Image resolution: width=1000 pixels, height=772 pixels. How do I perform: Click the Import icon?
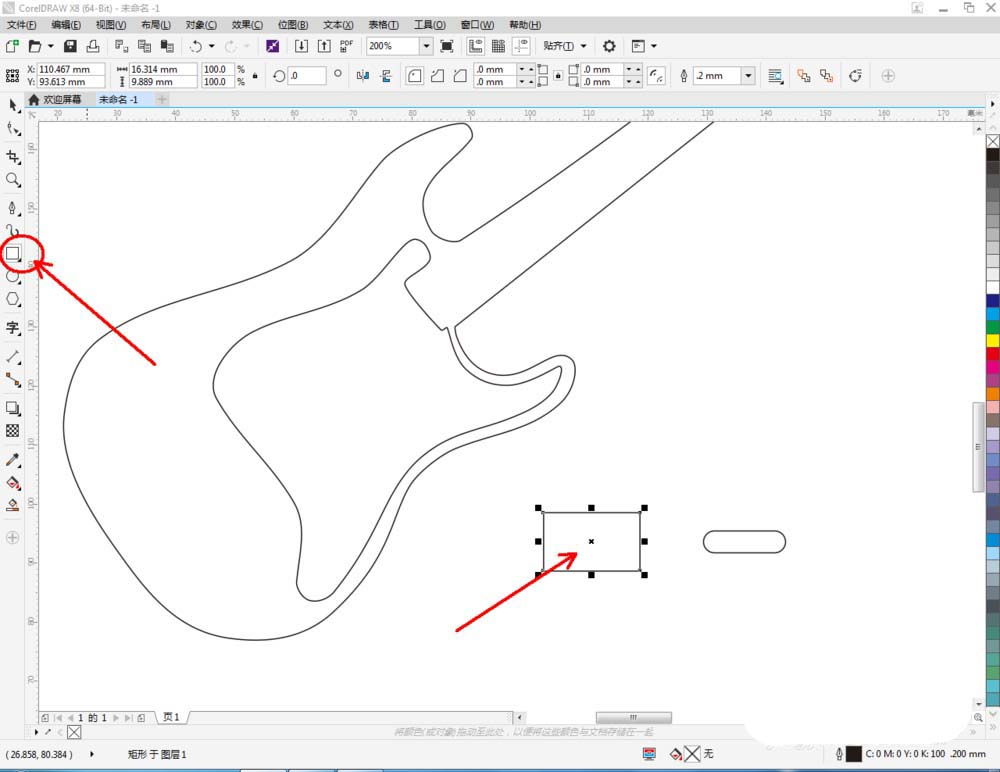(x=301, y=46)
